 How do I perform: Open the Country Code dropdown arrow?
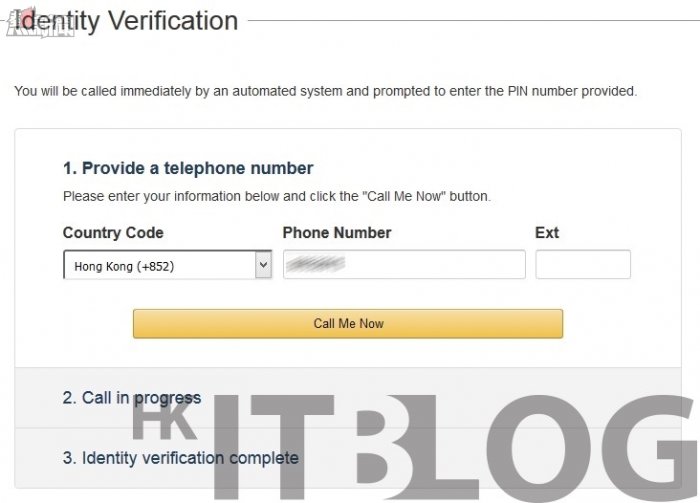pyautogui.click(x=263, y=265)
